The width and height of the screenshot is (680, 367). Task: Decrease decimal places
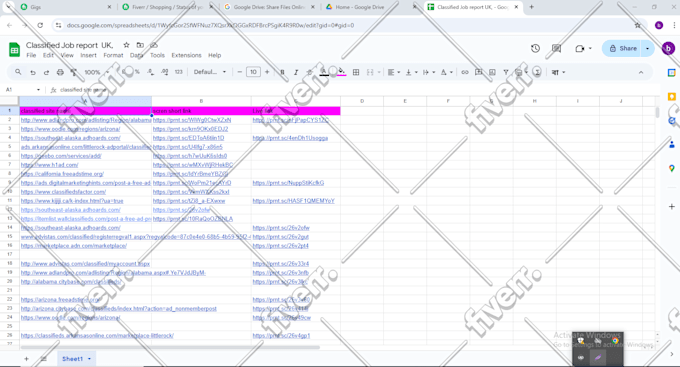click(150, 72)
